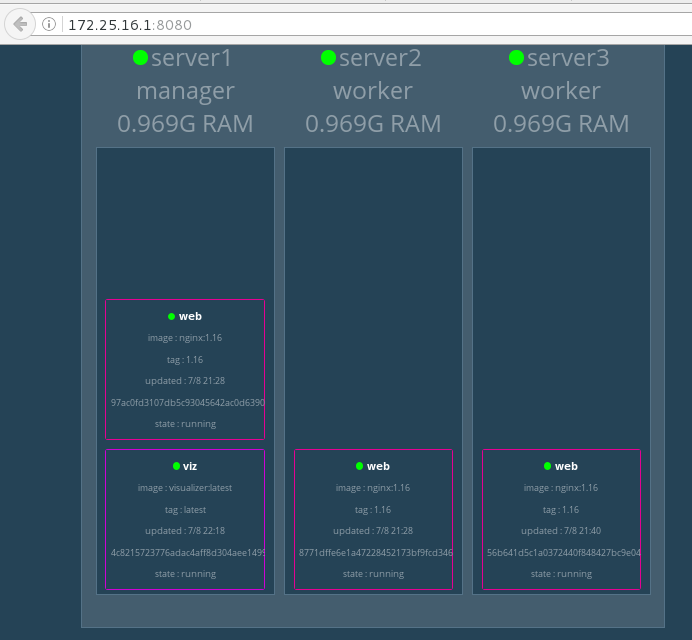
Task: Click the green status dot next to server1
Action: tap(140, 58)
